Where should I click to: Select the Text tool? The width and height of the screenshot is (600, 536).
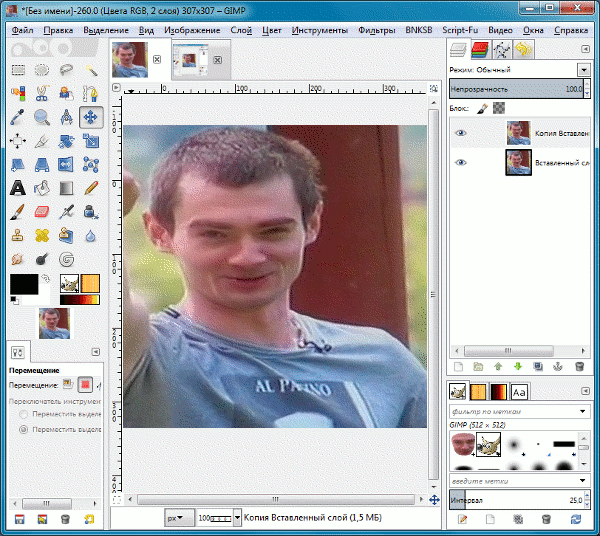pos(18,188)
